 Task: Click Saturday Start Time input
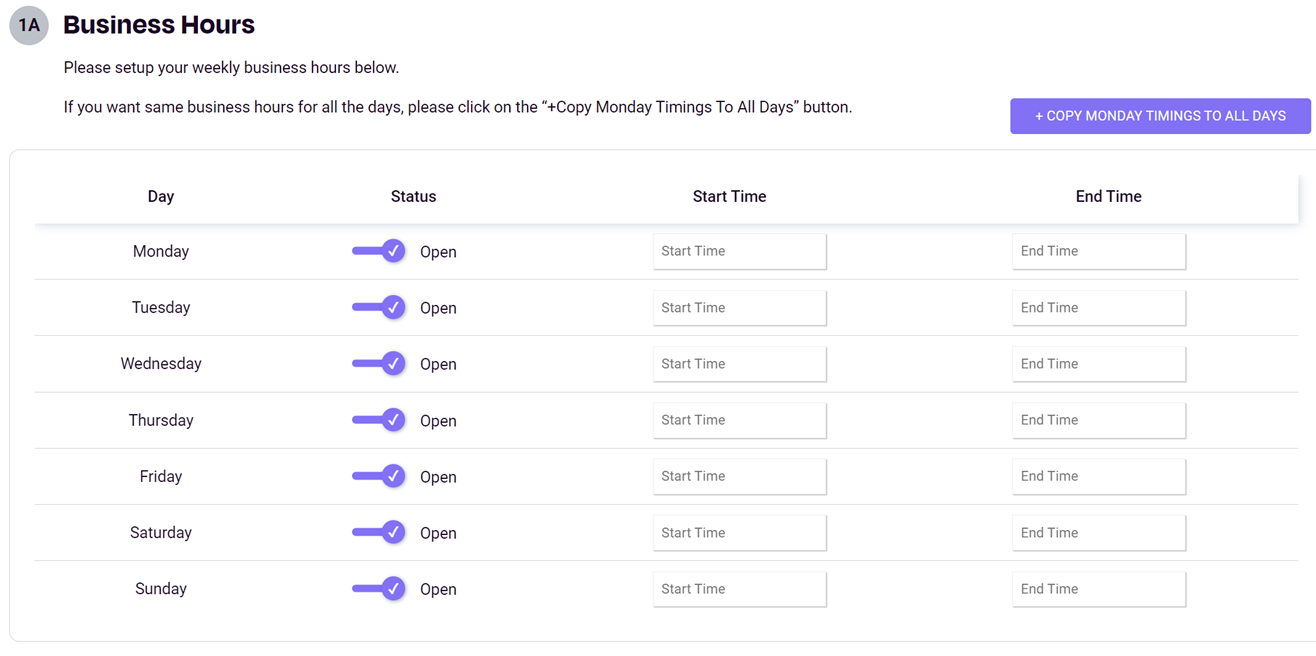740,533
